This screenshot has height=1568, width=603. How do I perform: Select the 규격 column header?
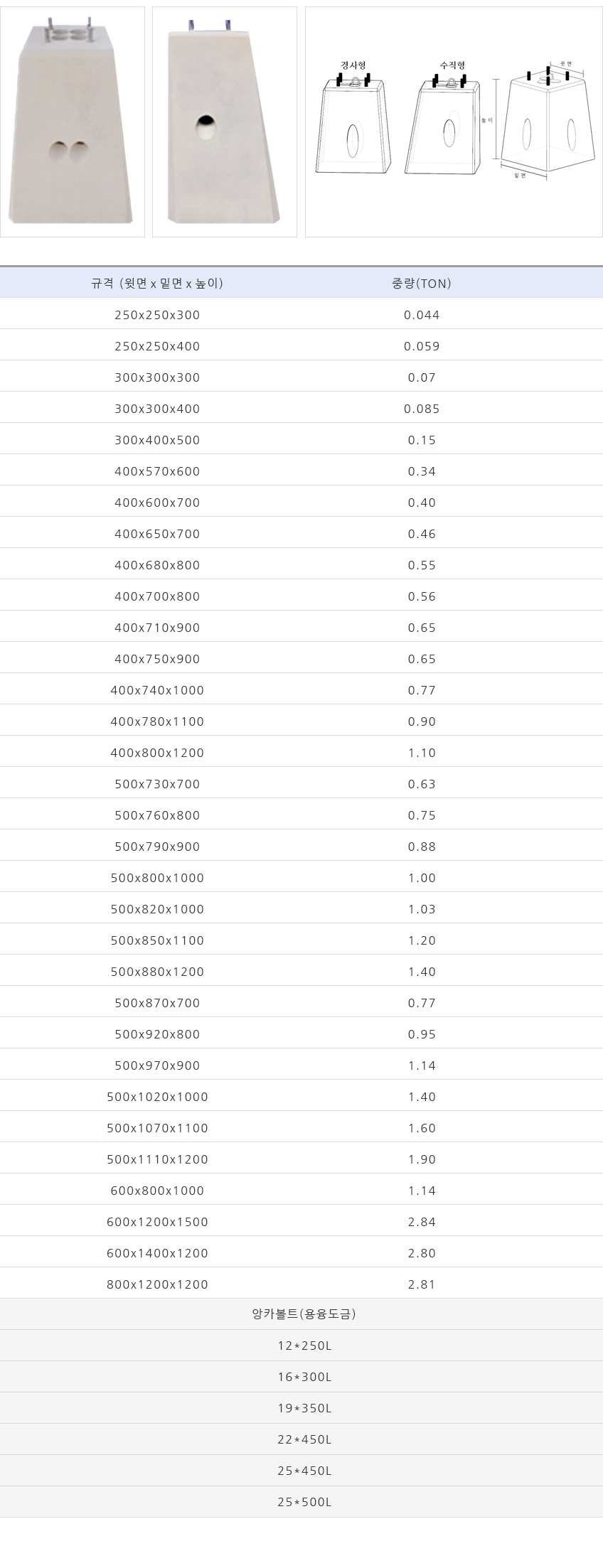coord(157,283)
